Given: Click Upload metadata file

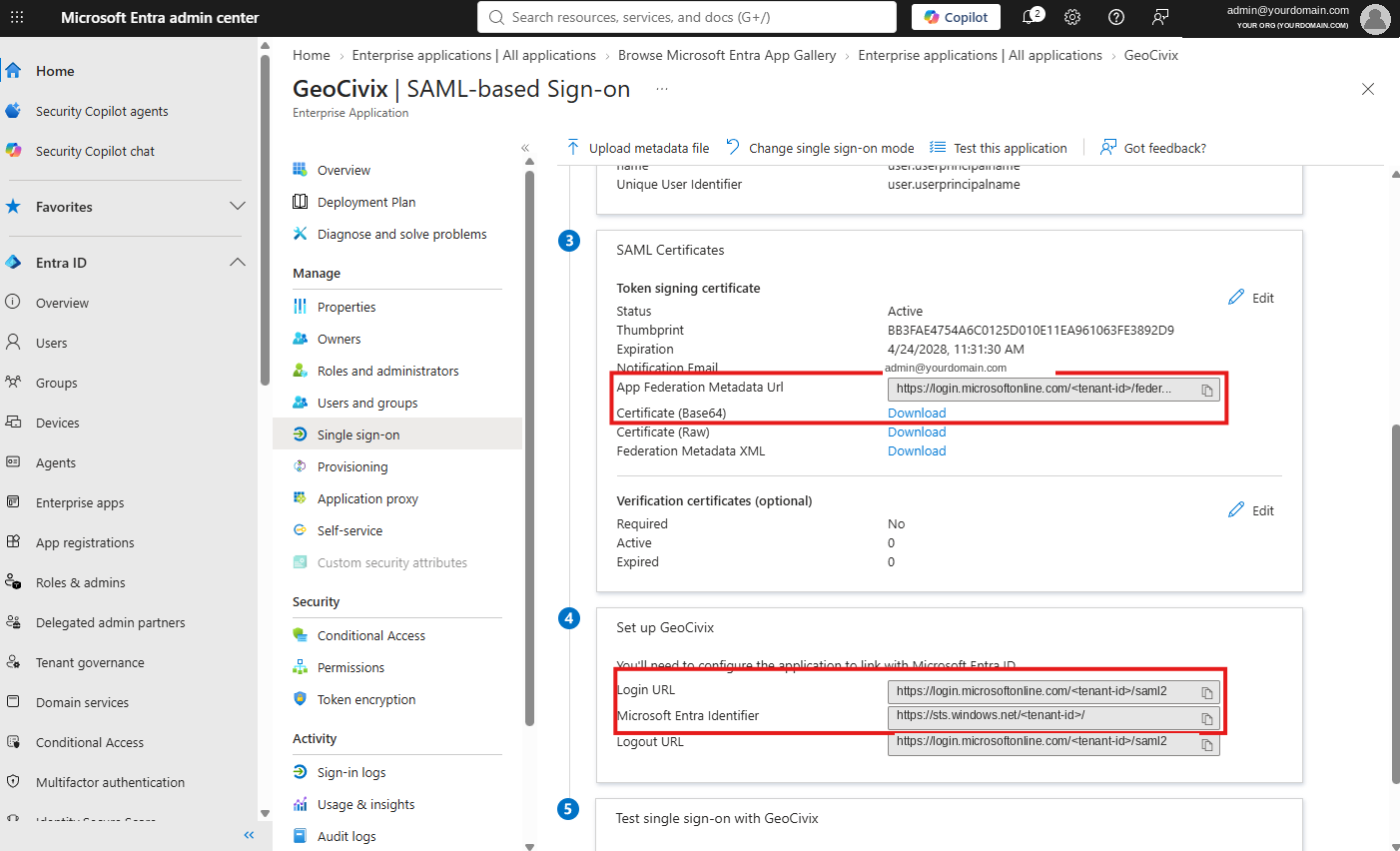Looking at the screenshot, I should pyautogui.click(x=637, y=148).
